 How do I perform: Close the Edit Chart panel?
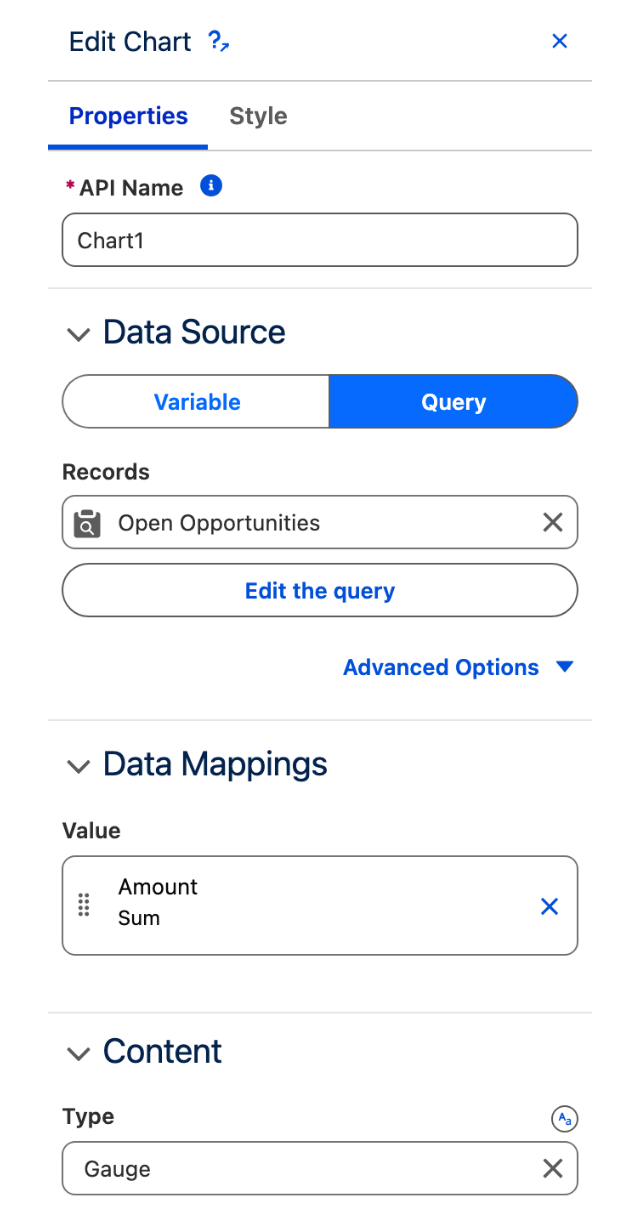560,41
